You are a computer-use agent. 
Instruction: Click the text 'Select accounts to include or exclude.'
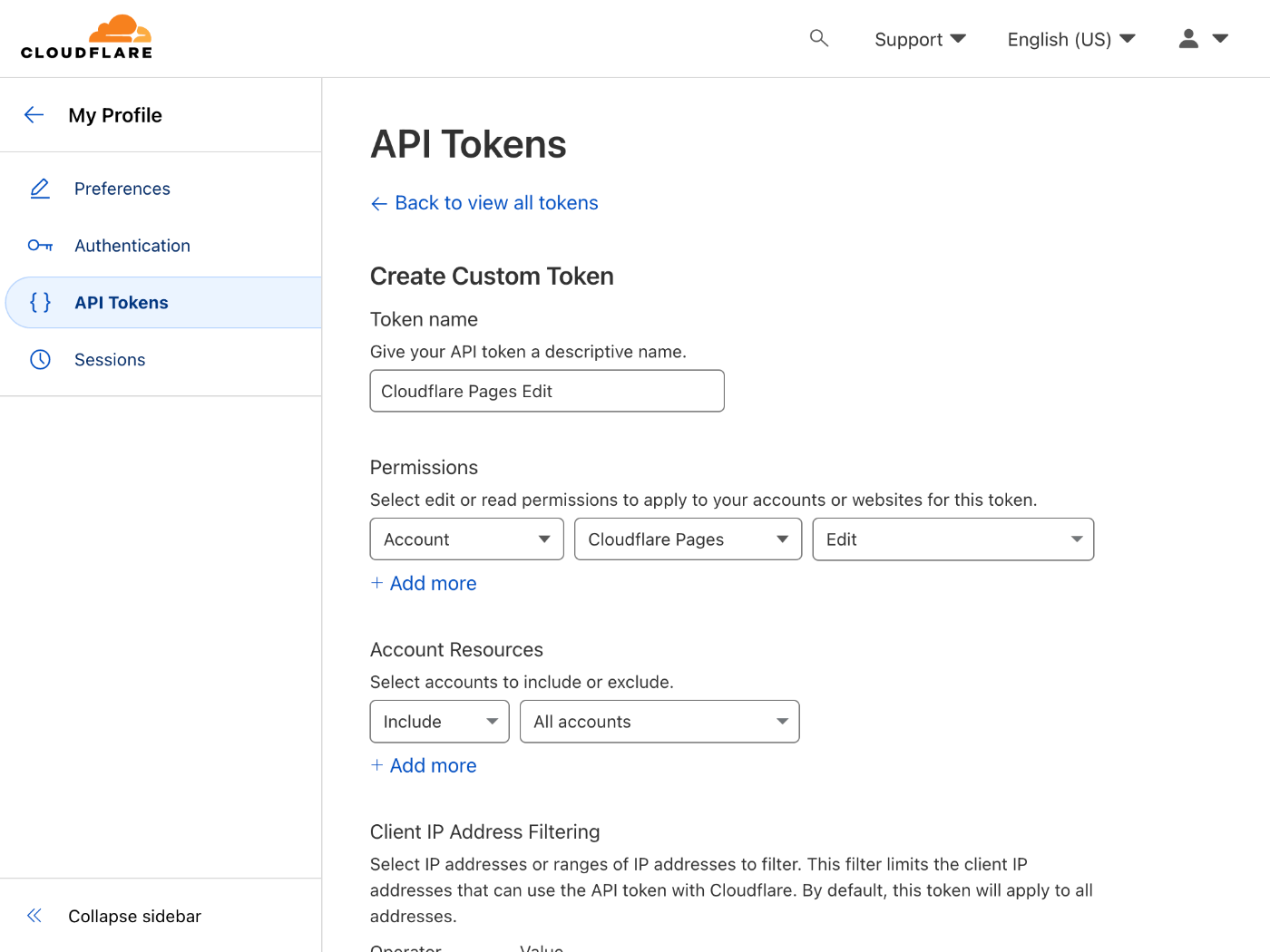pos(522,682)
